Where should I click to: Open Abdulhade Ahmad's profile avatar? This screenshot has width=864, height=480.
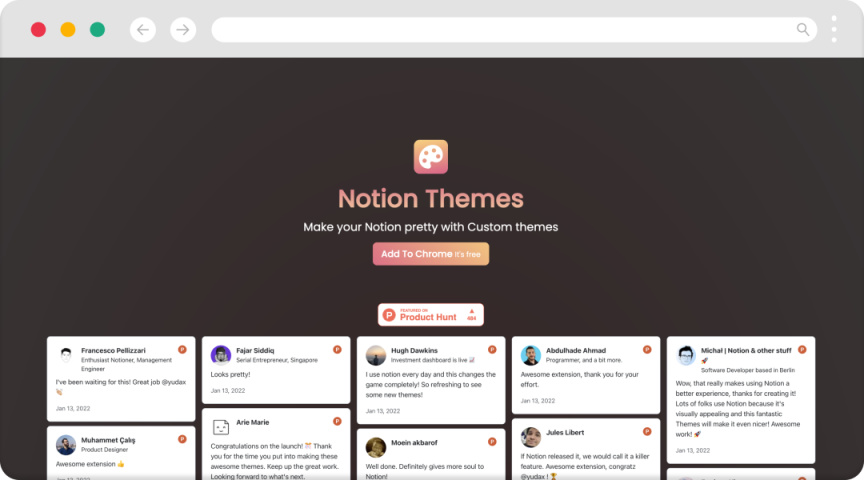(531, 355)
